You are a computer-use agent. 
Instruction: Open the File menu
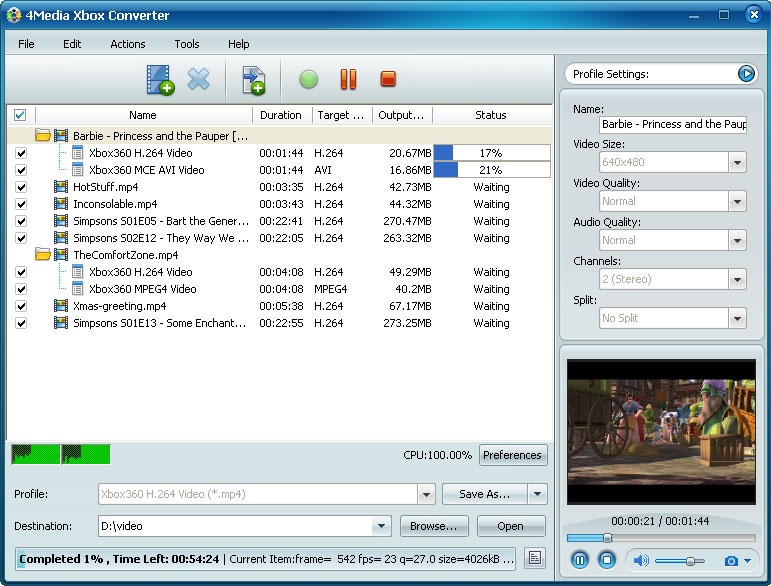point(26,44)
